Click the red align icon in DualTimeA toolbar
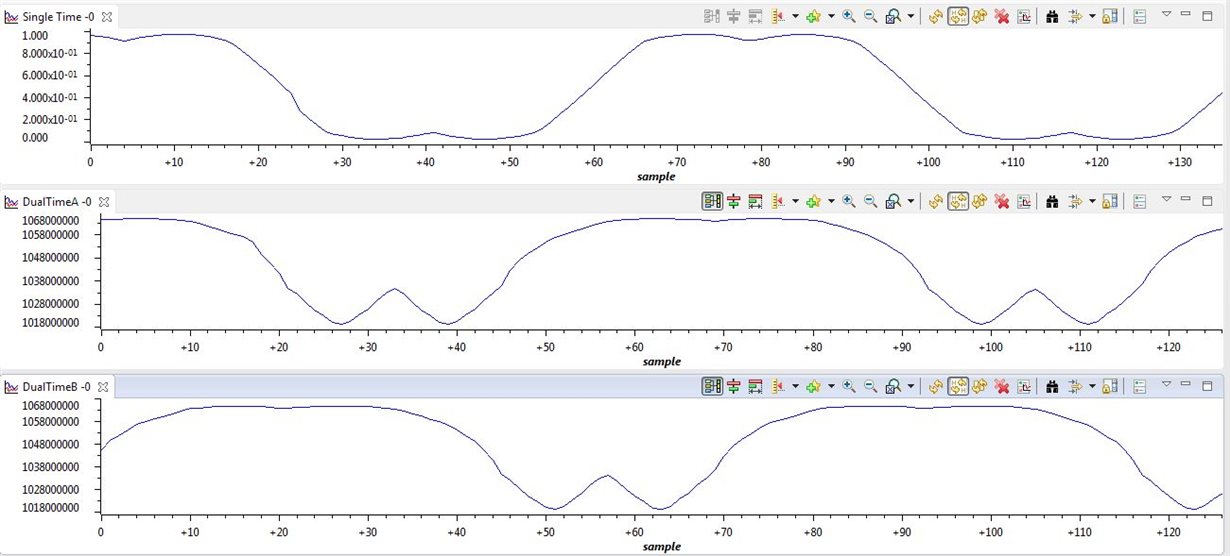1230x556 pixels. [733, 200]
